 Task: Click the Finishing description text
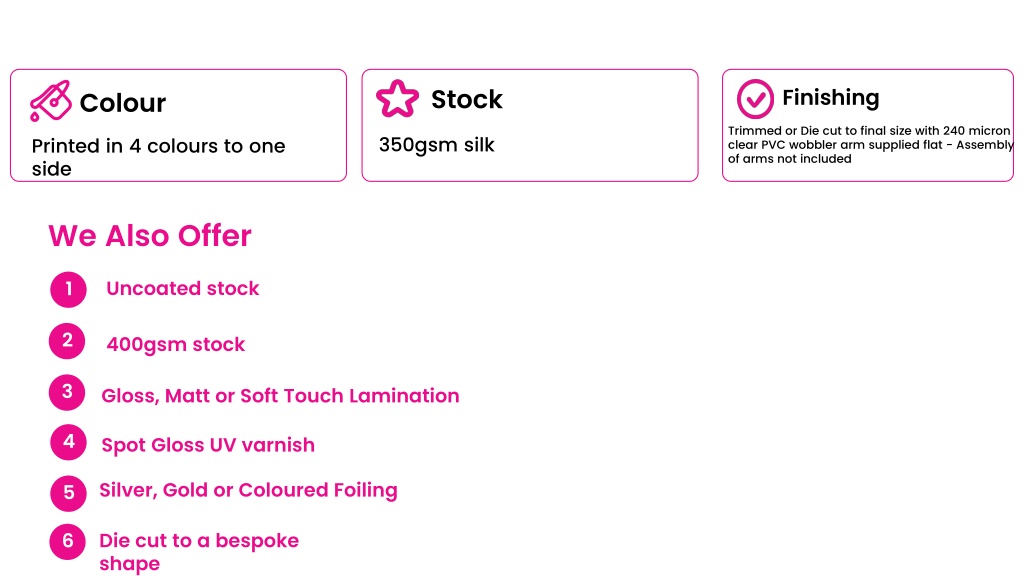point(870,145)
